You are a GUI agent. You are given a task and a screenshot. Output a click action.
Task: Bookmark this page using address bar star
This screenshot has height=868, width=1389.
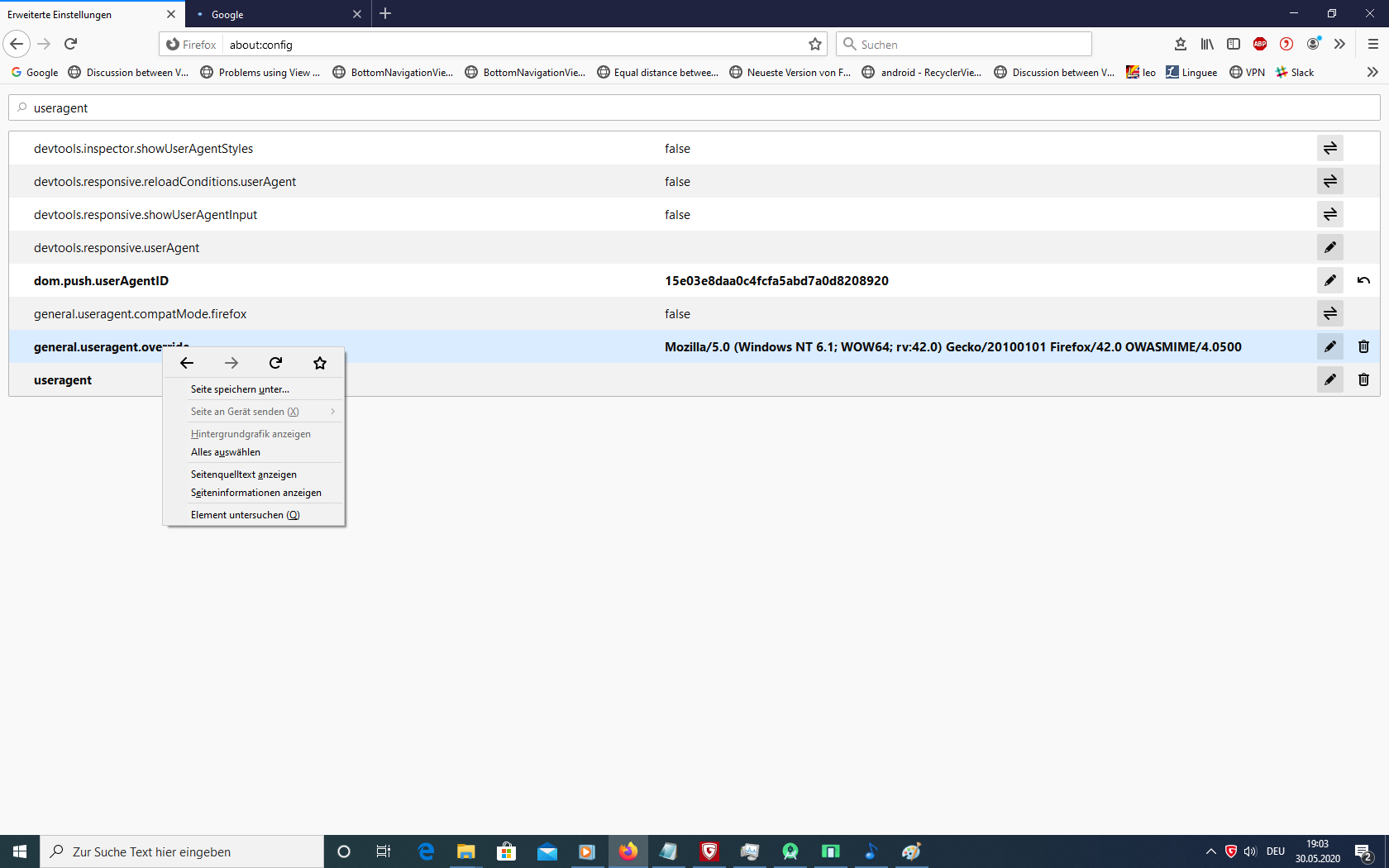point(815,44)
